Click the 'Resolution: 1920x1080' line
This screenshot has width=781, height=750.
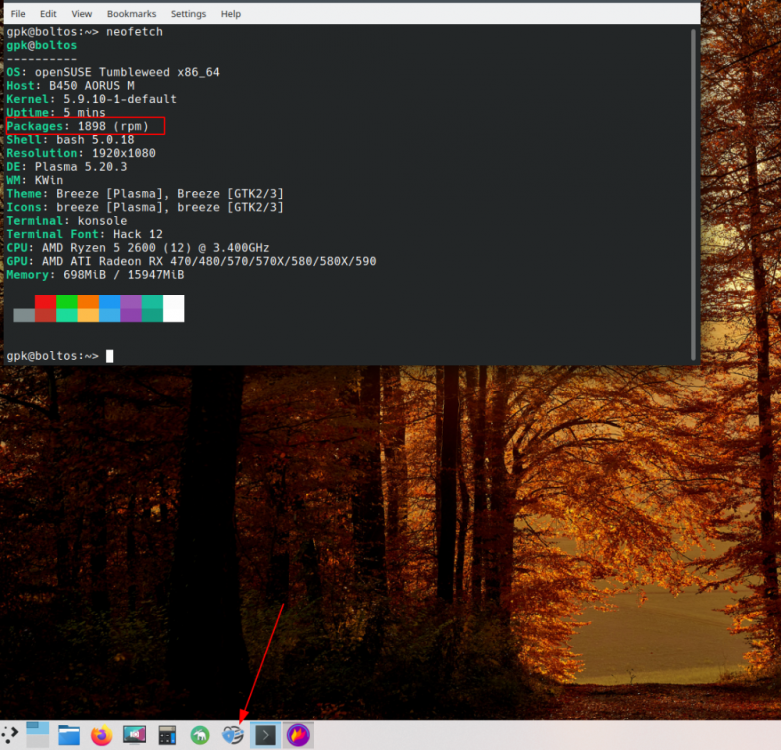tap(81, 153)
